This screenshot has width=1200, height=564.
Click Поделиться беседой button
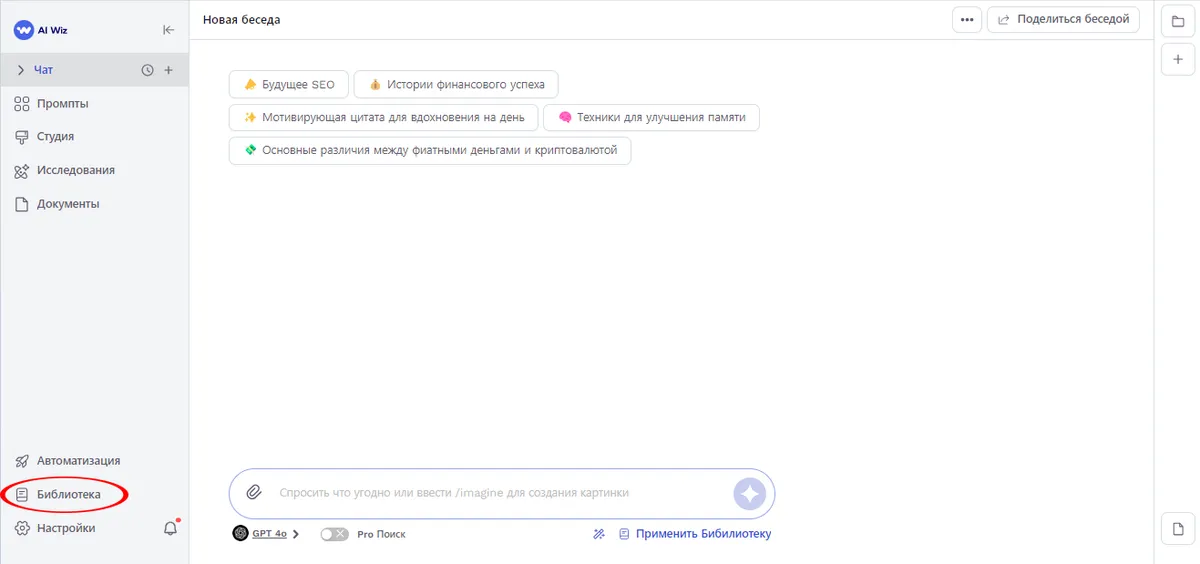(1063, 20)
